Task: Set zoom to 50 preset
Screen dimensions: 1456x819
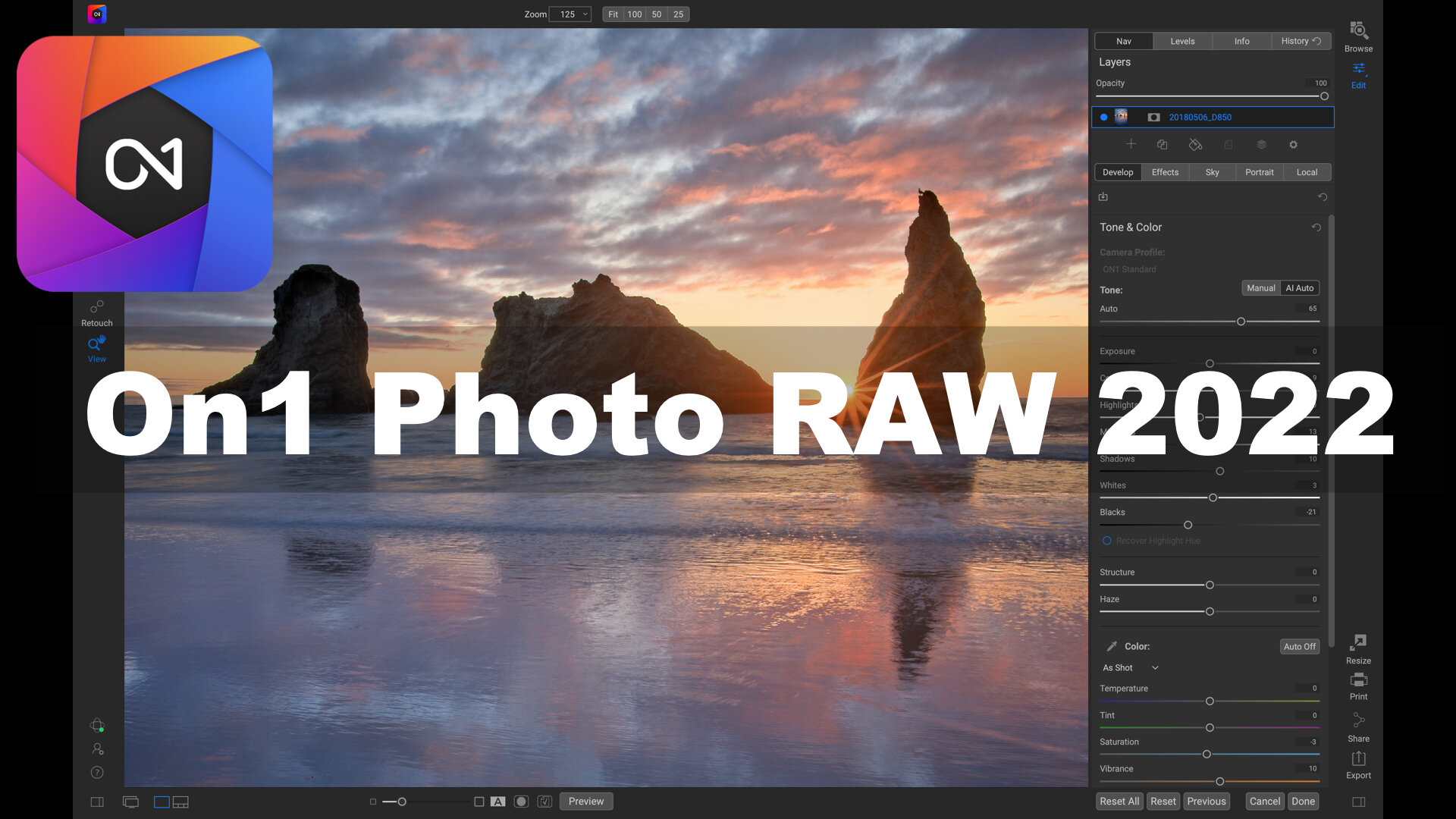Action: [657, 14]
